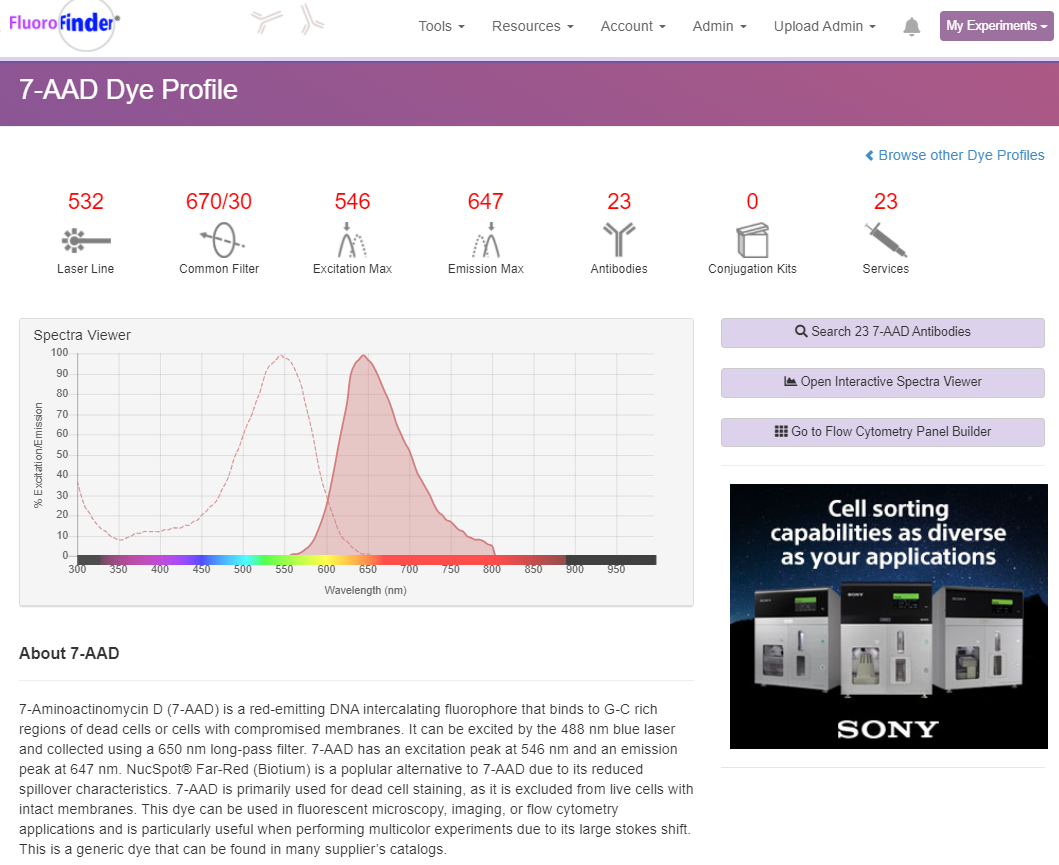Expand the Tools dropdown menu
Screen dimensions: 1059x865
point(441,27)
